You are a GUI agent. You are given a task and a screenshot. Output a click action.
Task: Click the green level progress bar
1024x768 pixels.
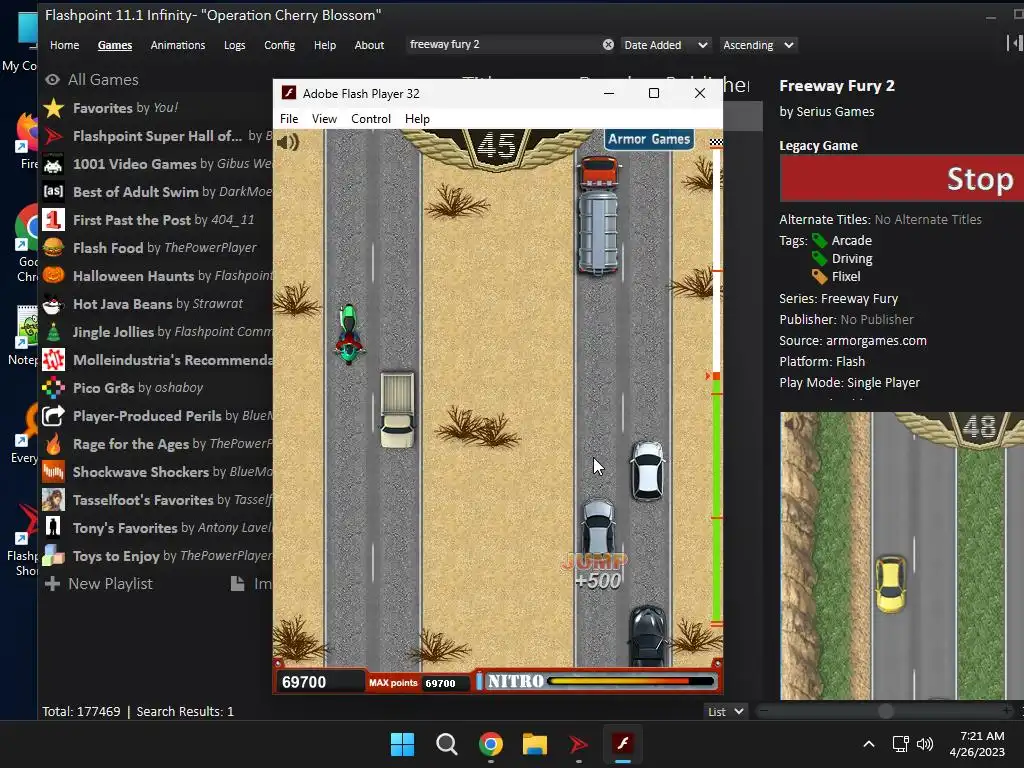(716, 500)
